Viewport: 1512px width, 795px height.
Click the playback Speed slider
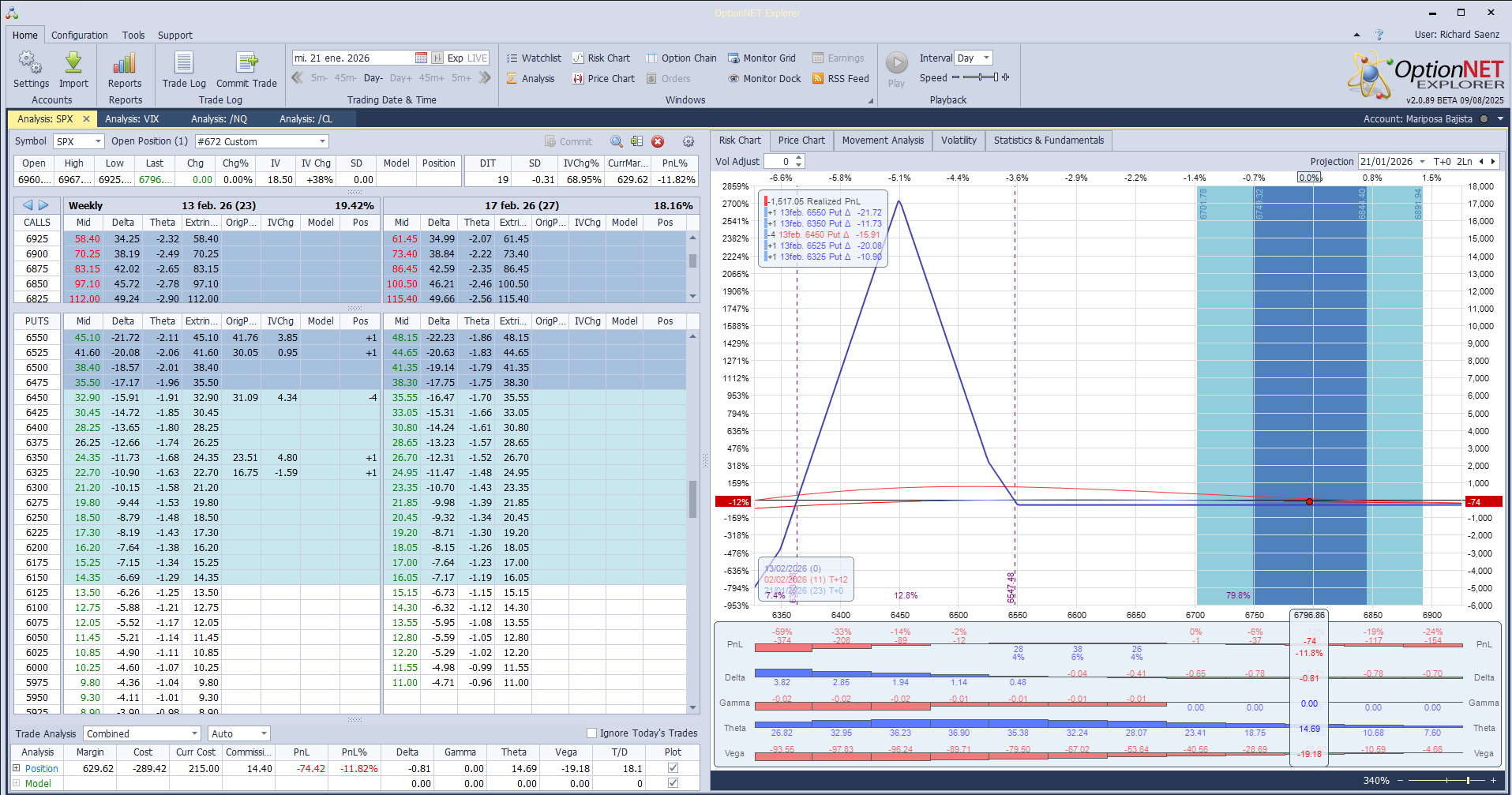click(x=980, y=77)
